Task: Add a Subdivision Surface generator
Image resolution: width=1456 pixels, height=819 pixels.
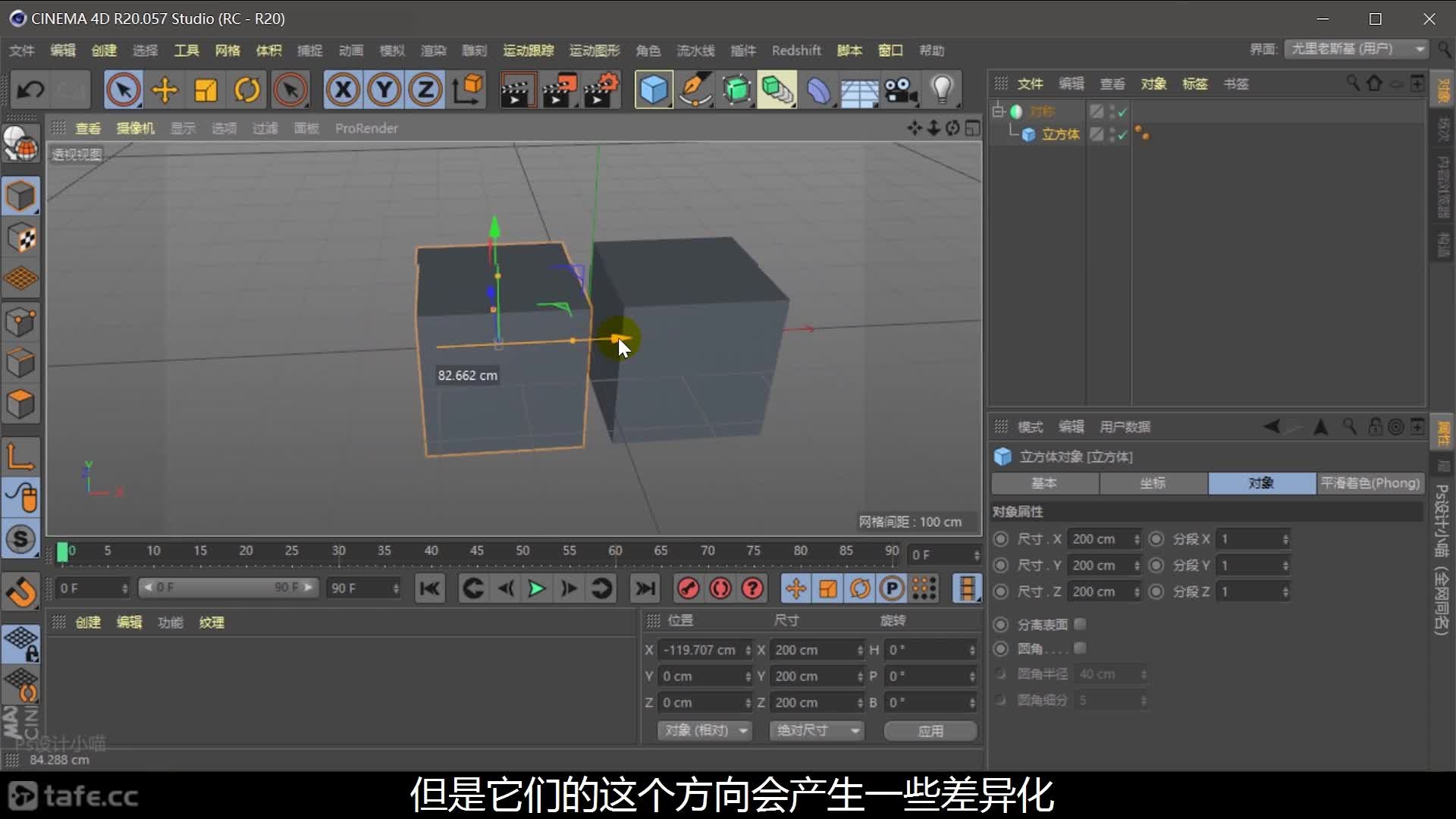Action: (736, 89)
